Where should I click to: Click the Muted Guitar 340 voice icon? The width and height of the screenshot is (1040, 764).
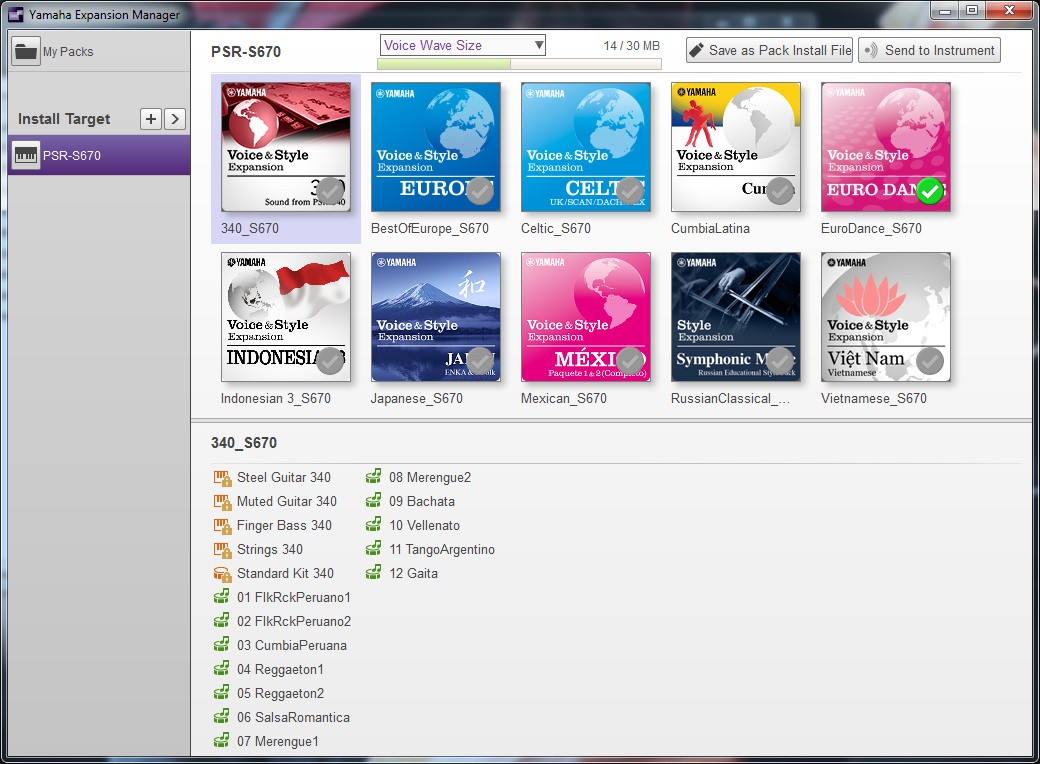tap(222, 501)
